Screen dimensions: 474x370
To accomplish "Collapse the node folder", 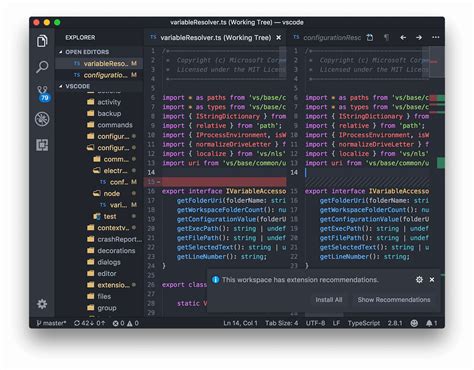I will click(x=106, y=193).
